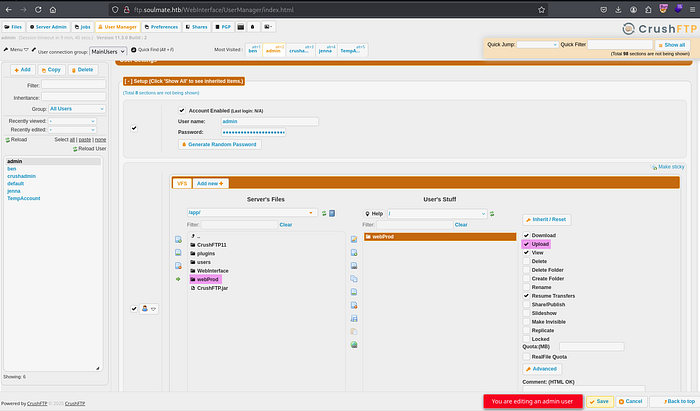Expand the /app/ server path dropdown

(311, 213)
